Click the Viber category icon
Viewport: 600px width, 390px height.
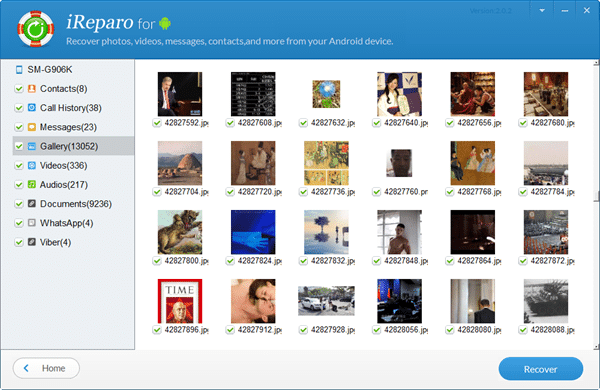(x=32, y=242)
